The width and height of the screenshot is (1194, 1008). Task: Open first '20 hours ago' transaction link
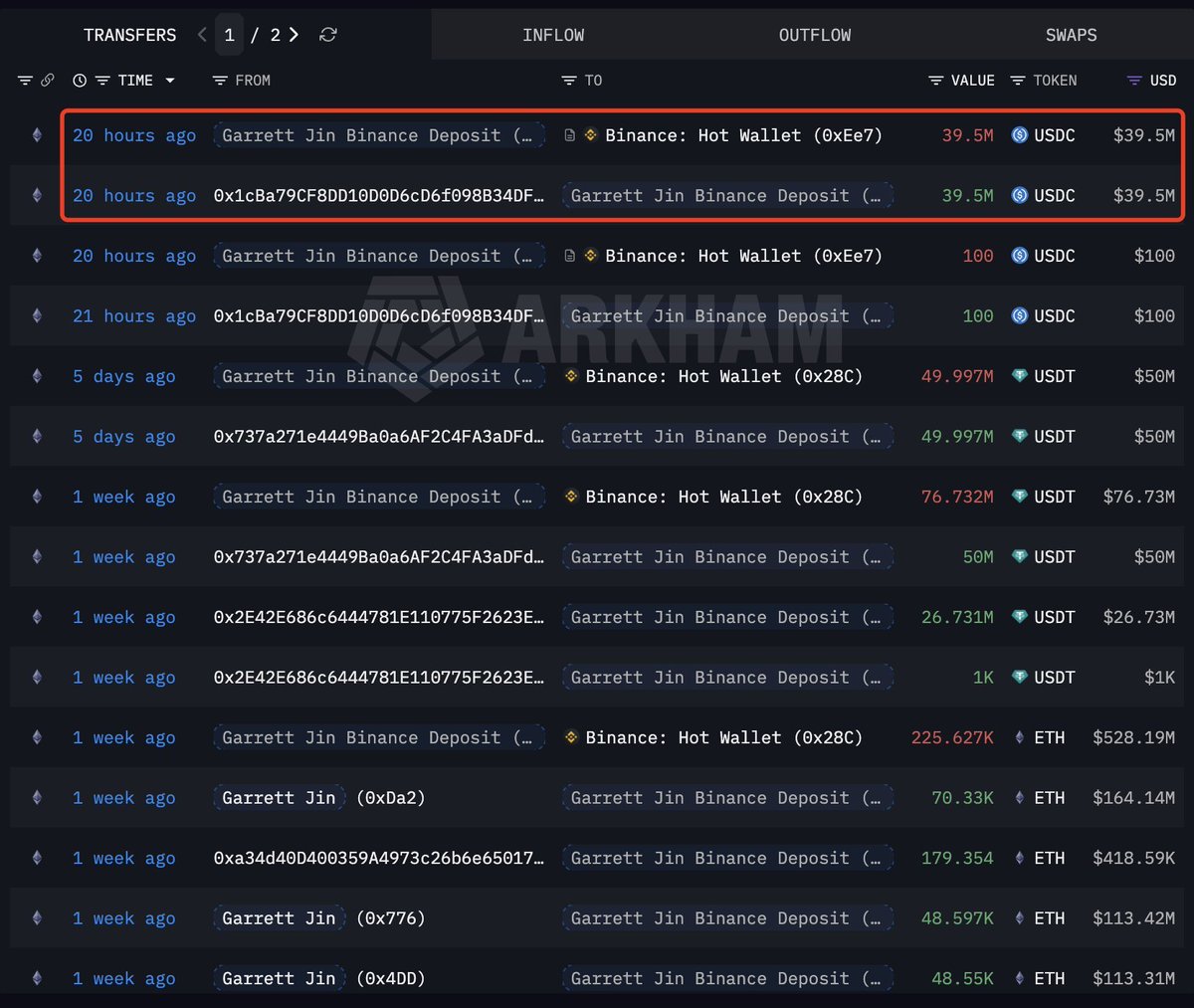134,135
